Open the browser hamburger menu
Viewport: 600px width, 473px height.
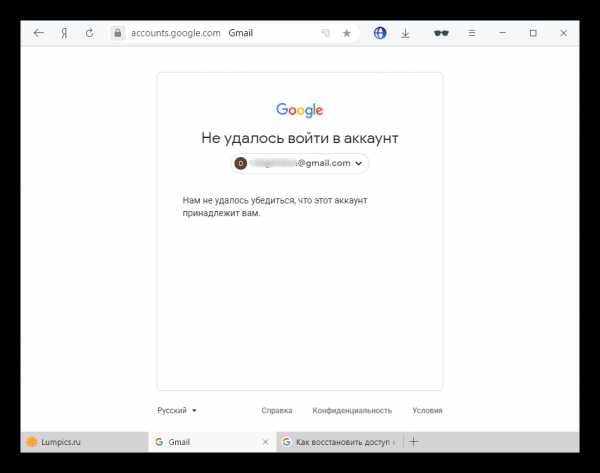tap(472, 33)
